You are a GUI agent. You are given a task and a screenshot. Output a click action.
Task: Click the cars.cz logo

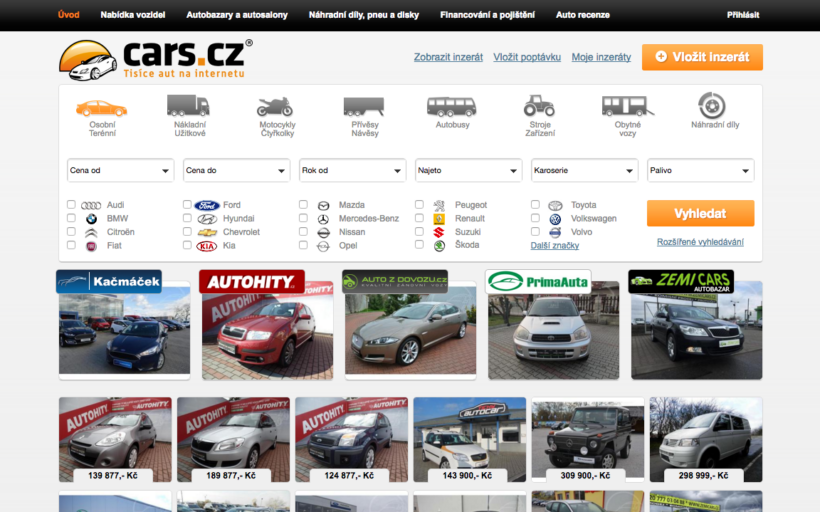click(156, 60)
